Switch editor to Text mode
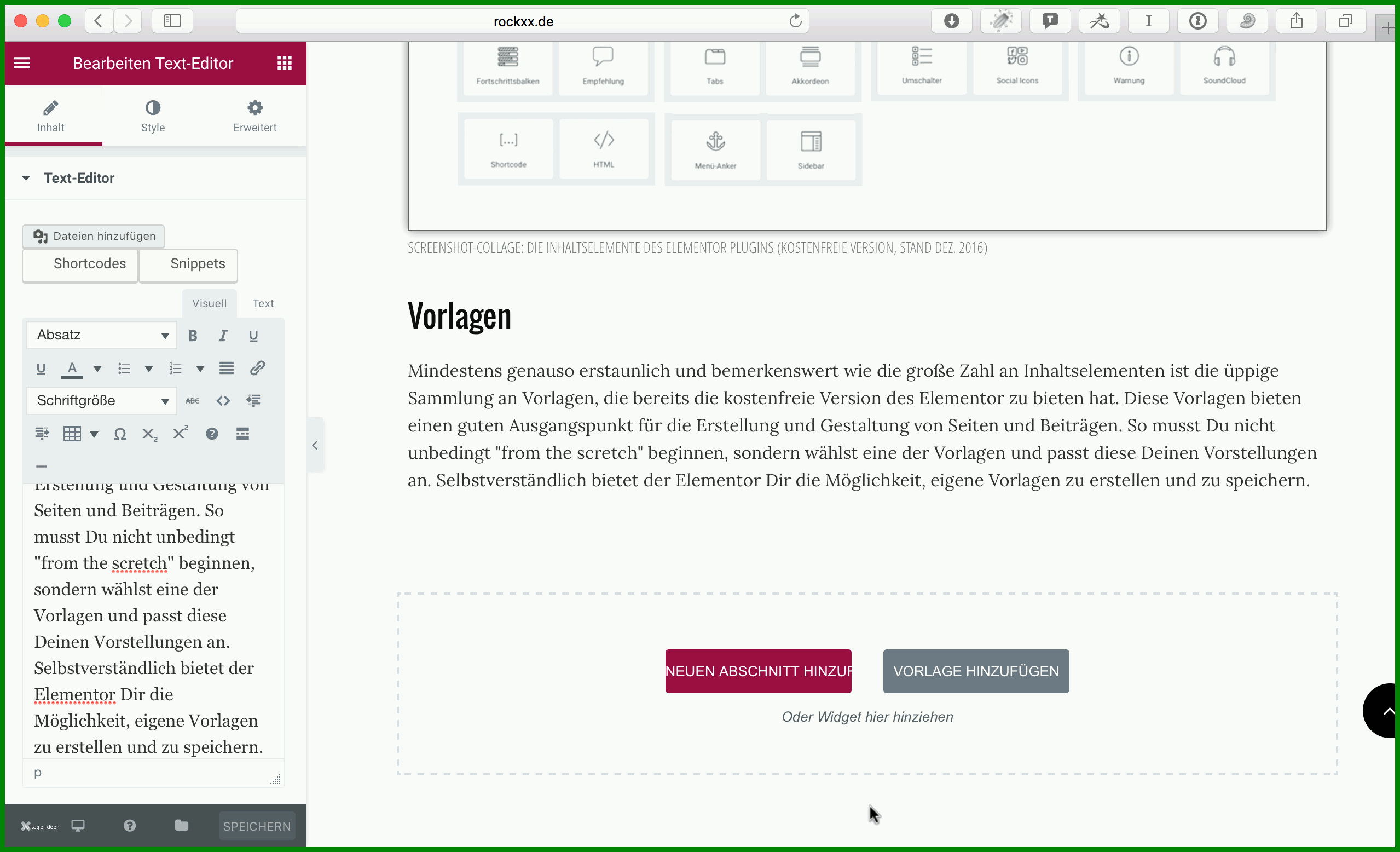This screenshot has height=852, width=1400. [263, 303]
